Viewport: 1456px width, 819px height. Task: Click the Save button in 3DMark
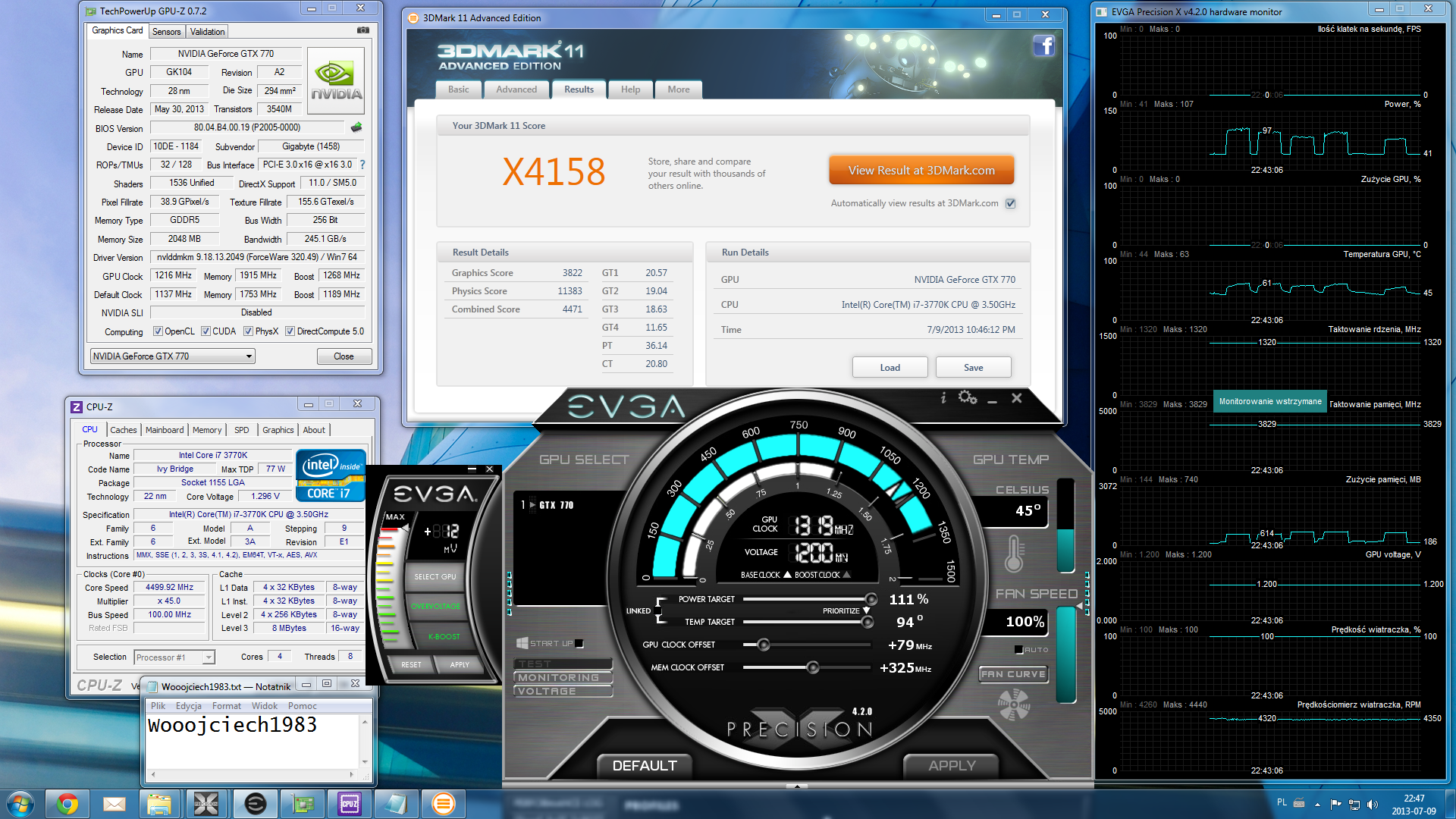coord(974,368)
